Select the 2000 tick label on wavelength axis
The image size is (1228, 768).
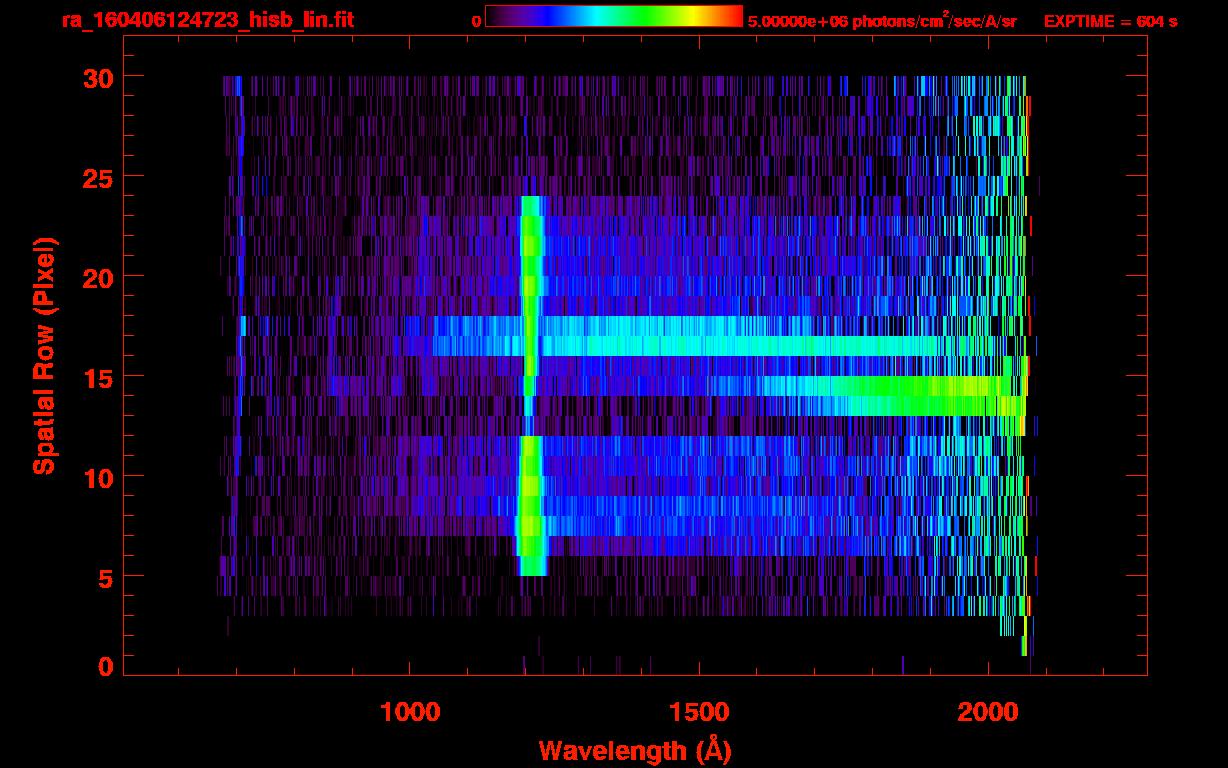[x=987, y=712]
